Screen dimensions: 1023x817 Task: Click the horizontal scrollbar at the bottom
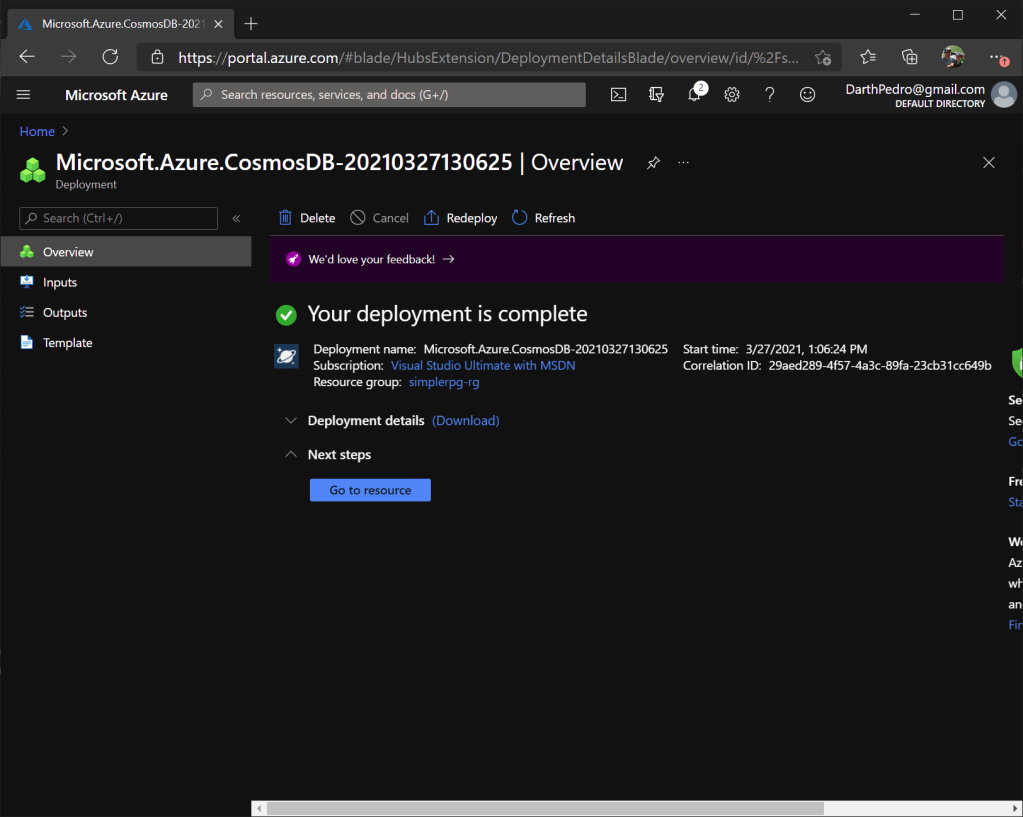(545, 808)
